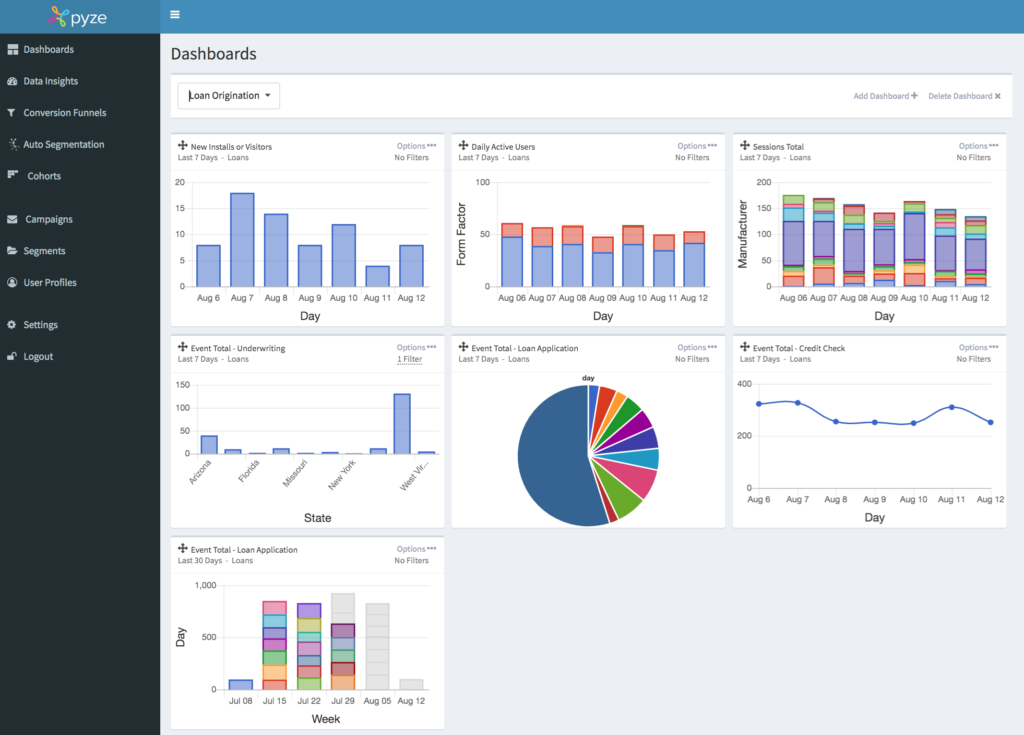This screenshot has width=1024, height=735.
Task: Expand Options on Event Total - Credit Check widget
Action: [978, 348]
